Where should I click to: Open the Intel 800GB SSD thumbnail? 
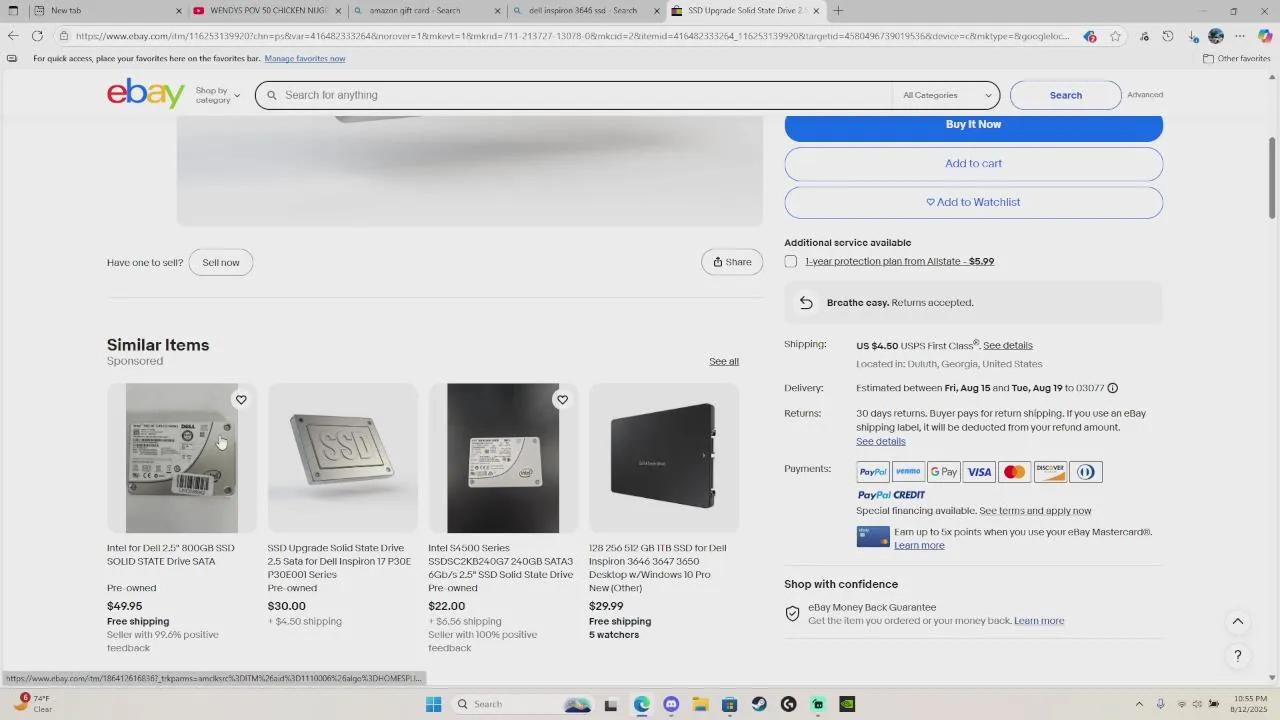click(x=182, y=458)
